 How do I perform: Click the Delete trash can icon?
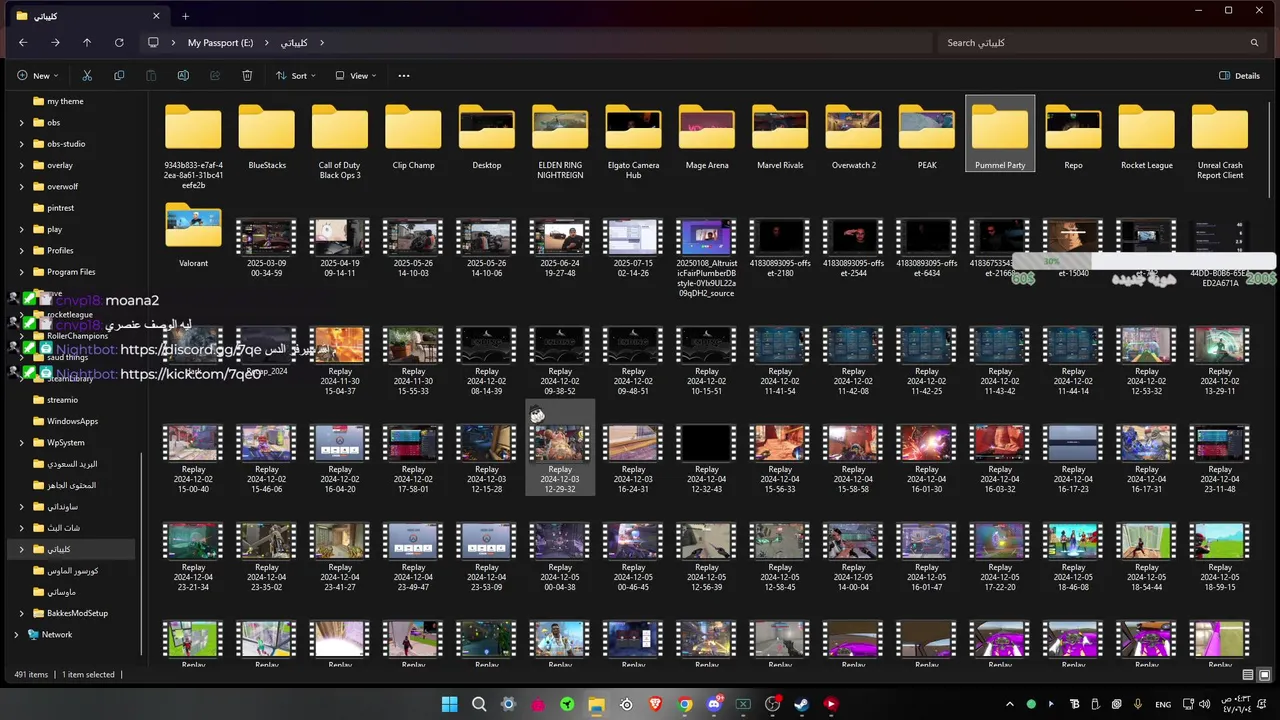(247, 75)
